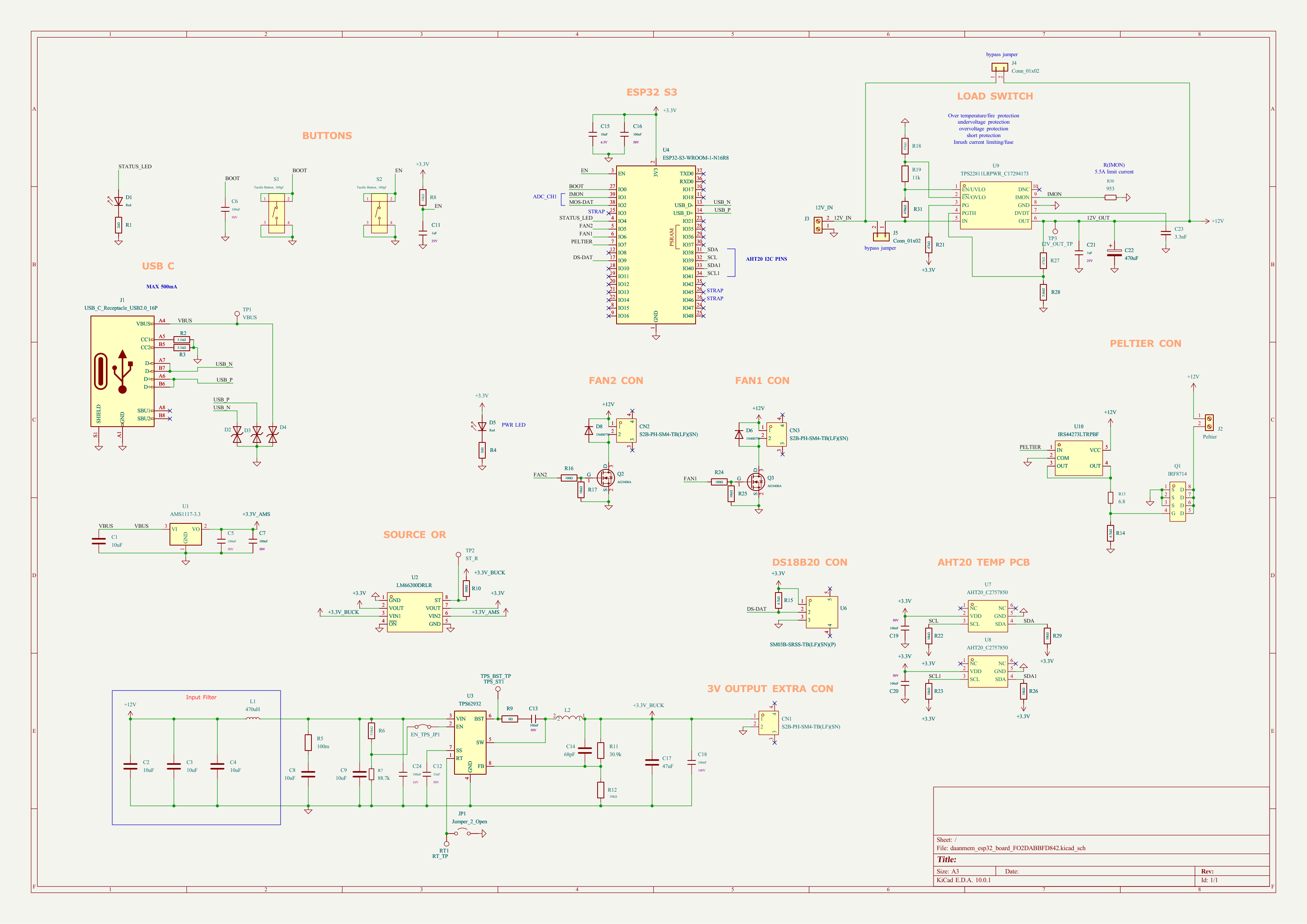
Task: Click the "SOURCE OR" section title
Action: tap(415, 534)
